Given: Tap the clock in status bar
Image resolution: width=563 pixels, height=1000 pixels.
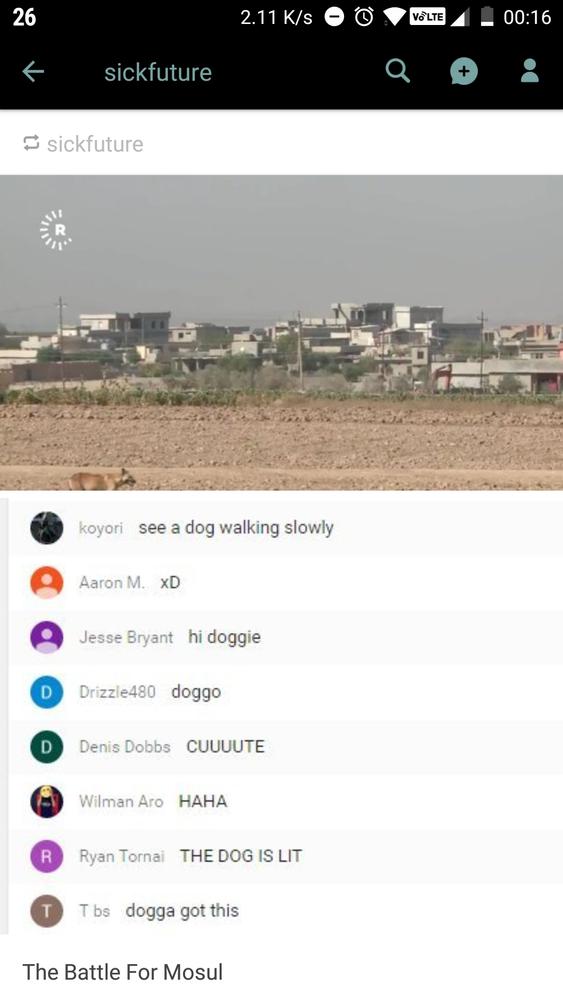Looking at the screenshot, I should (527, 17).
